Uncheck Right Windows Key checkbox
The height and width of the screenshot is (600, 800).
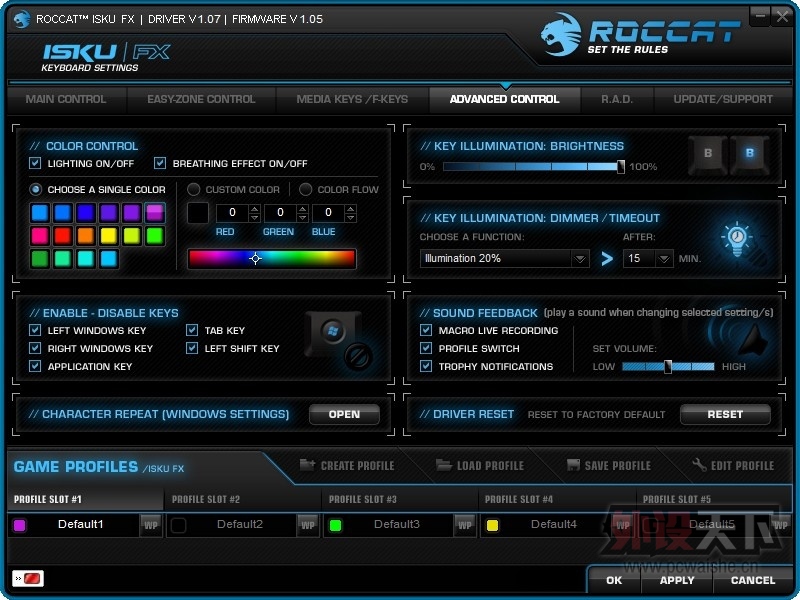[x=35, y=348]
